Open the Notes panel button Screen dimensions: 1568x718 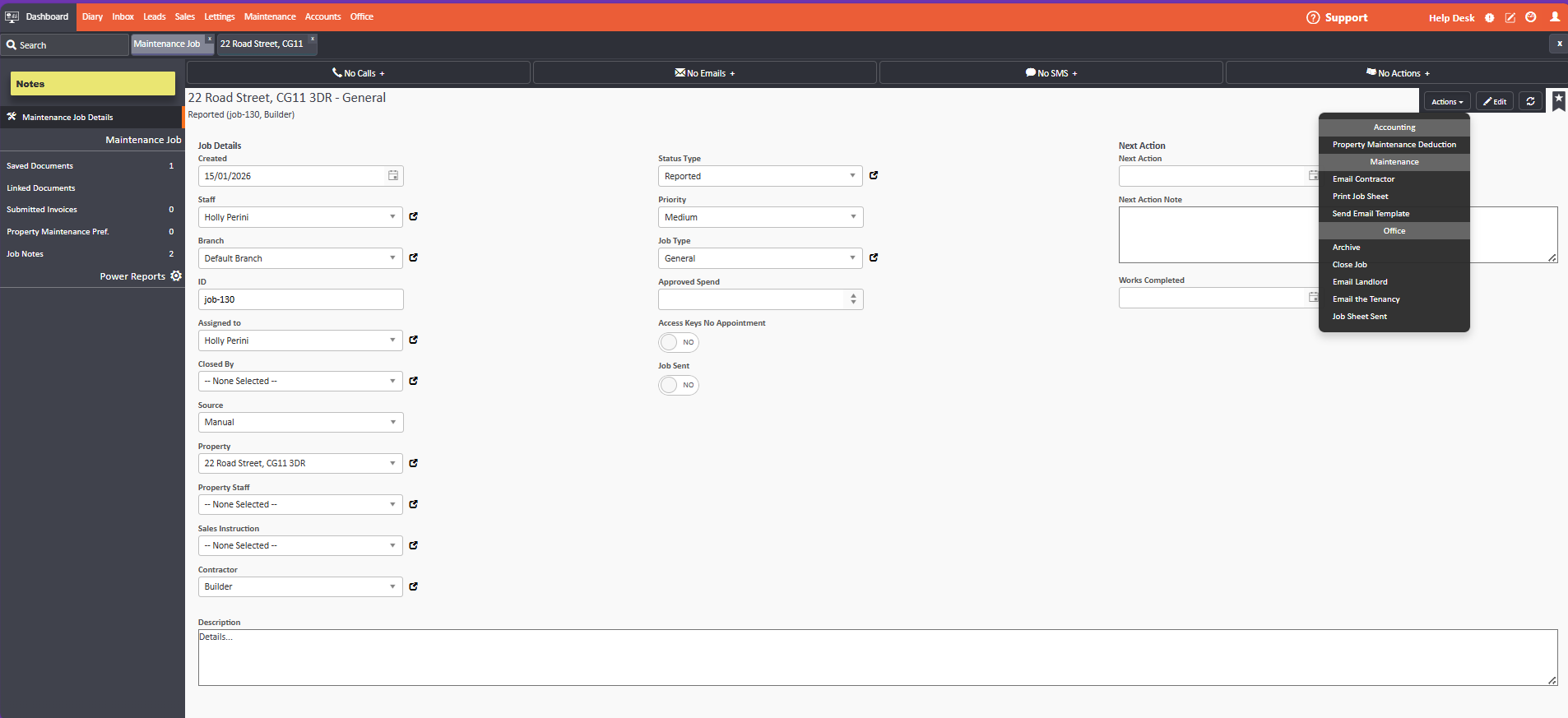(92, 84)
